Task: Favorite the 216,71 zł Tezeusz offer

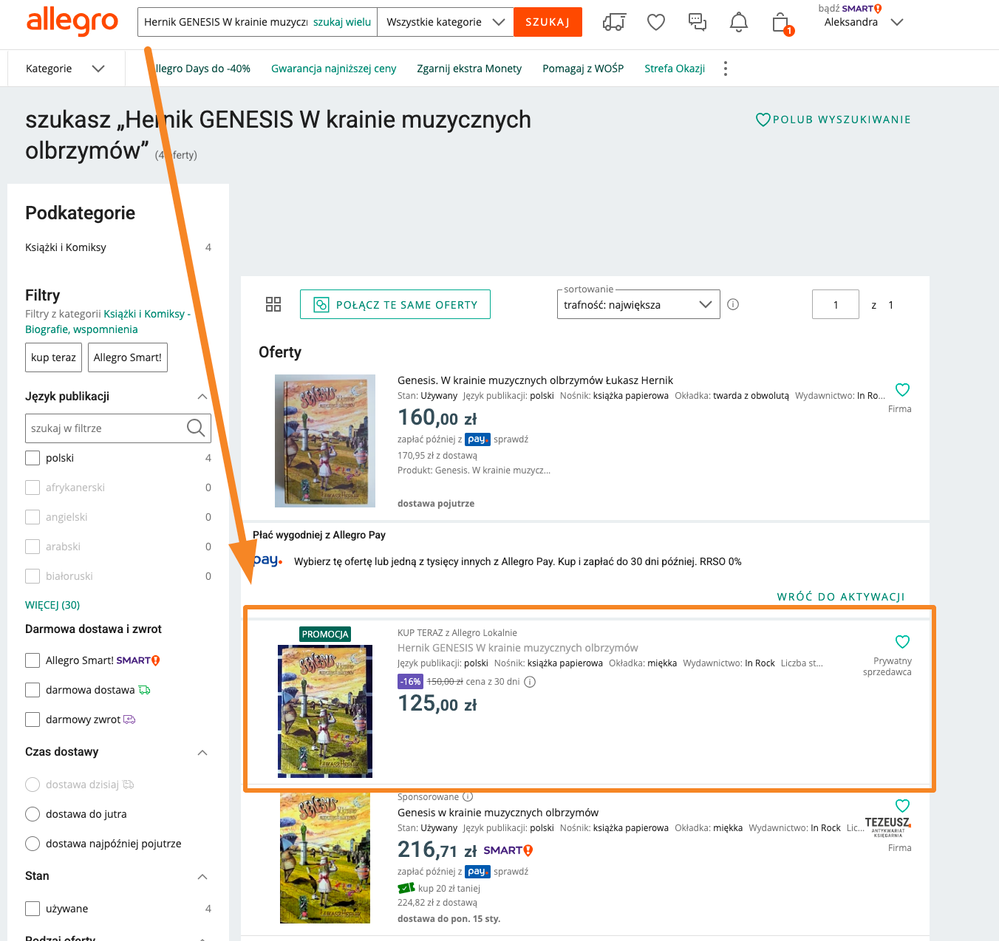Action: [x=902, y=805]
